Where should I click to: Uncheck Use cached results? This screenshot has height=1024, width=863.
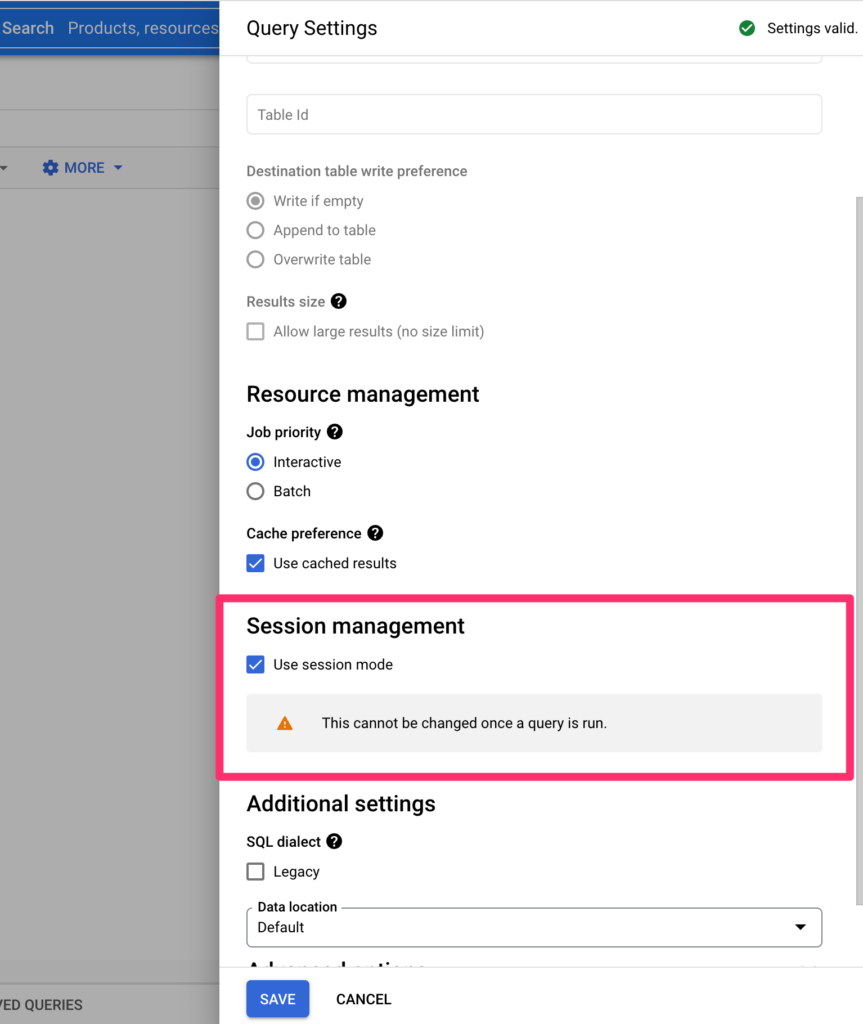256,563
